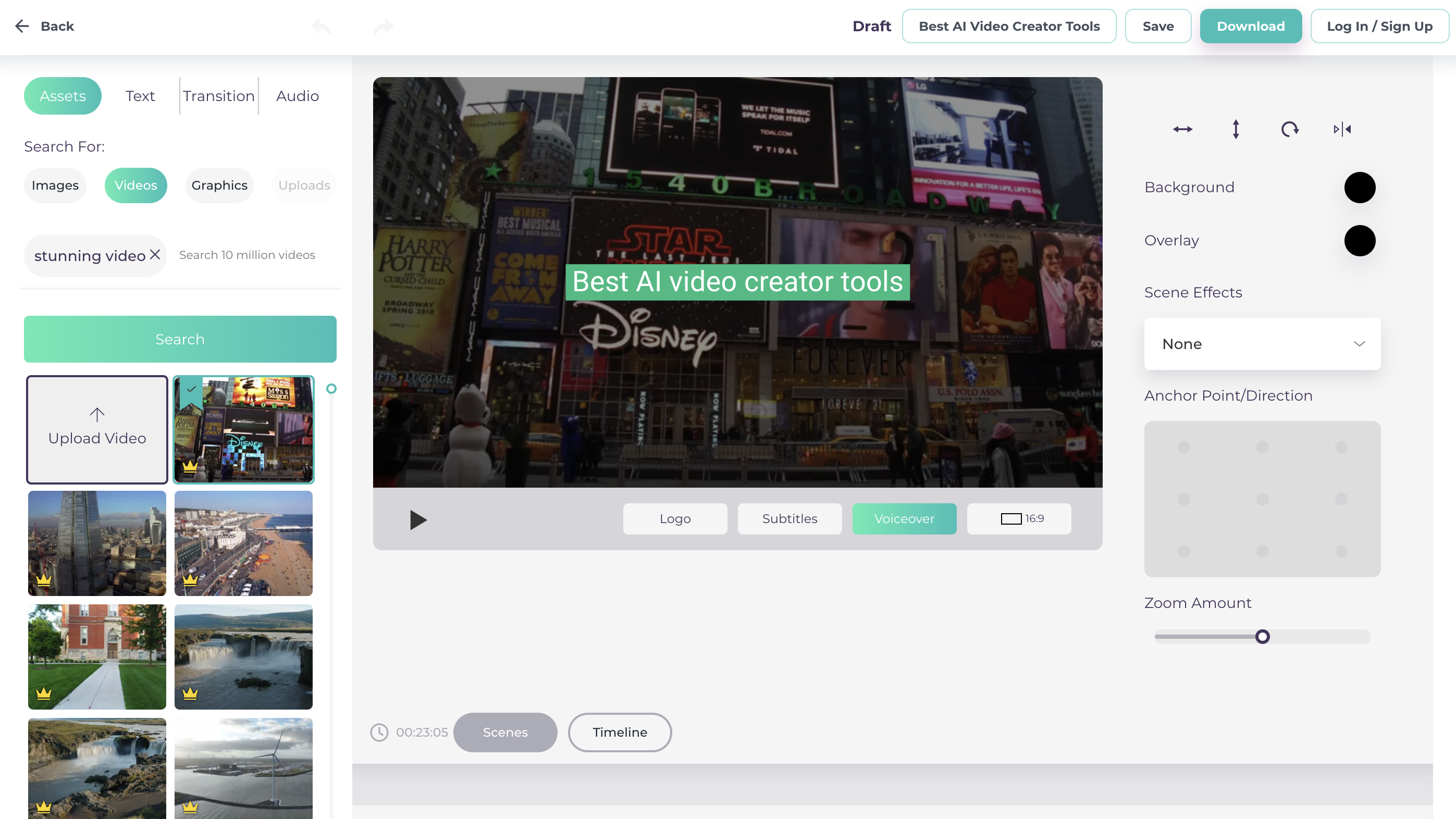Viewport: 1456px width, 819px height.
Task: Click the Voiceover button to enable
Action: click(904, 518)
